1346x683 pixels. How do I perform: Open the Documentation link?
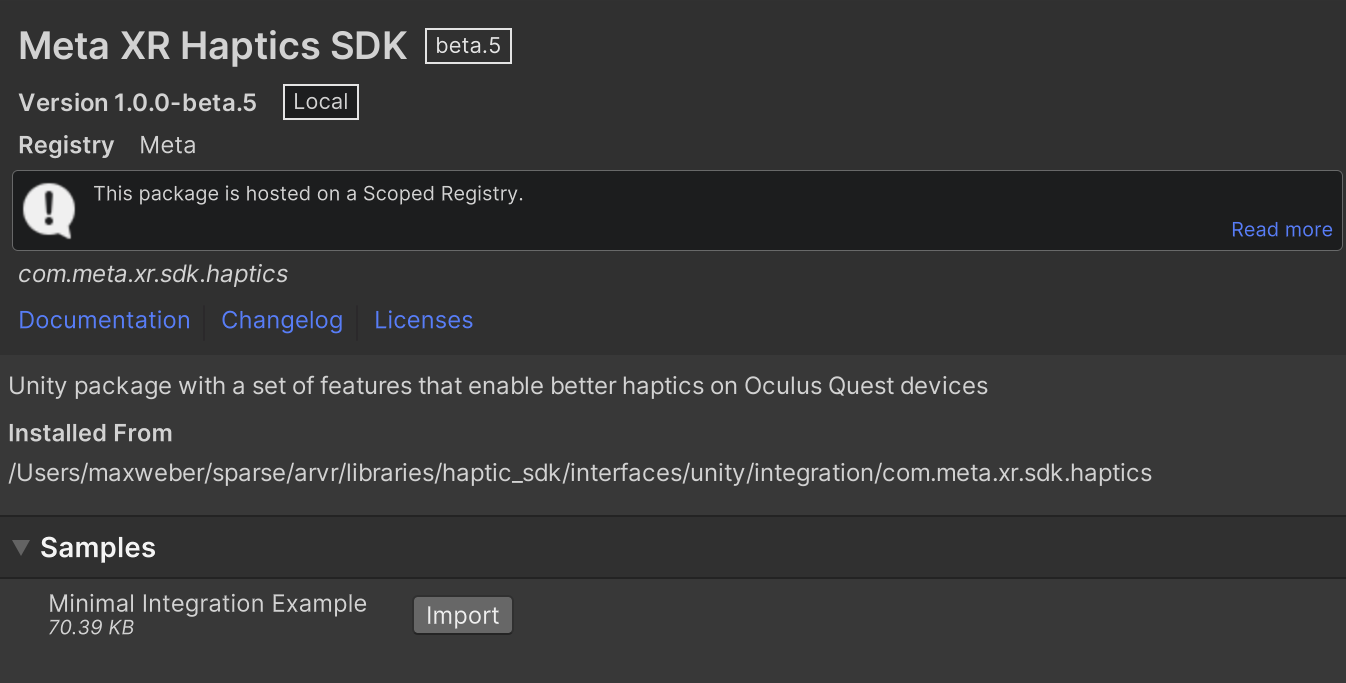tap(104, 320)
